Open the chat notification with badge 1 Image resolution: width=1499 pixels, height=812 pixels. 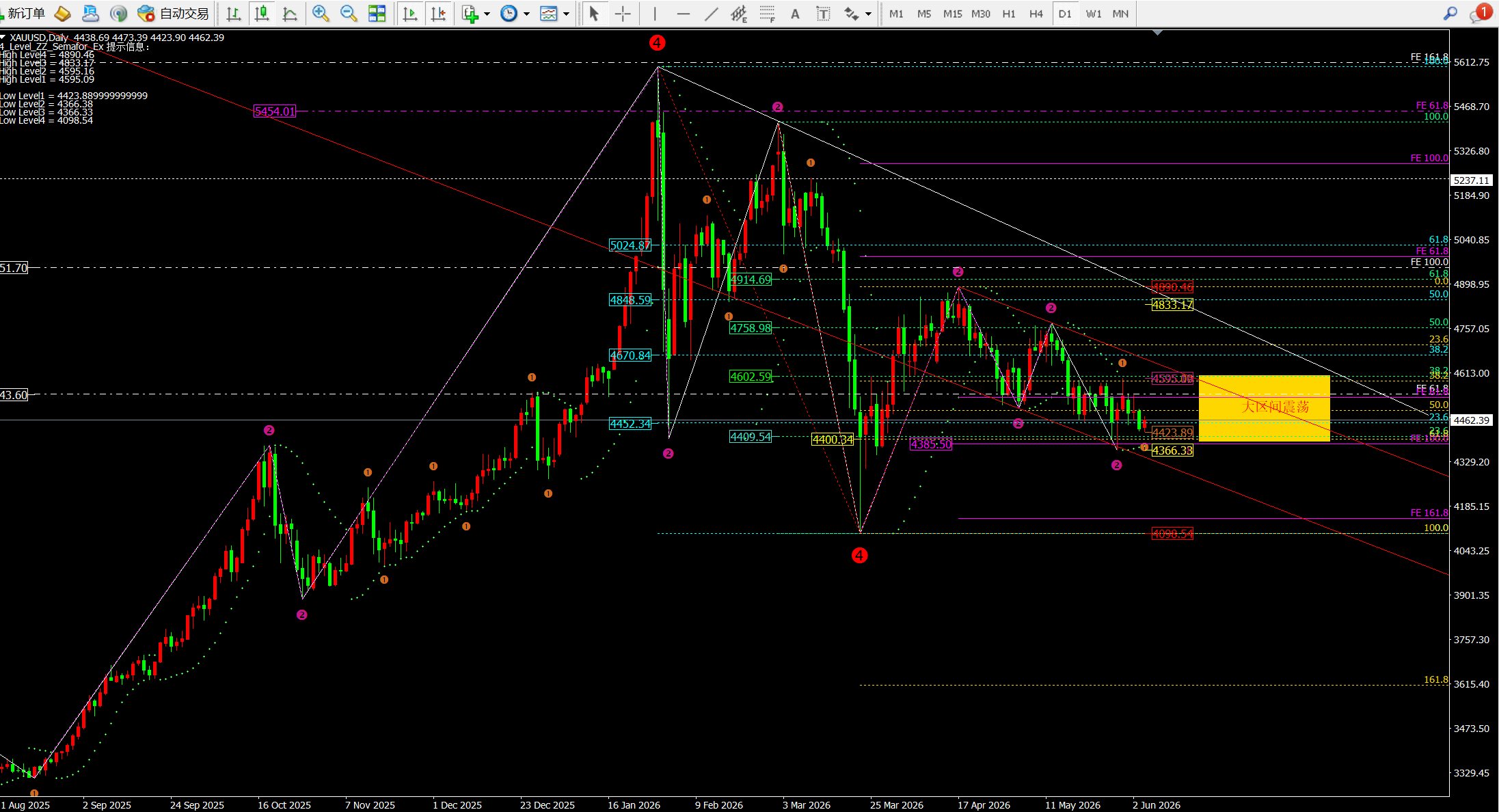(1480, 12)
